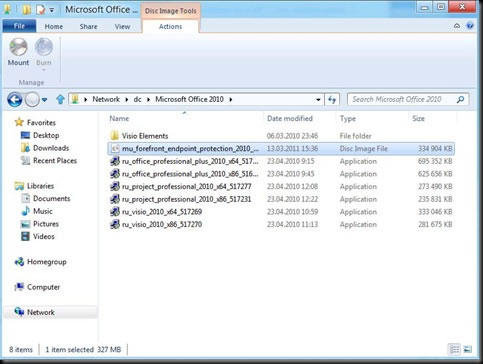Click the Burn disc icon
The width and height of the screenshot is (483, 364).
[44, 47]
